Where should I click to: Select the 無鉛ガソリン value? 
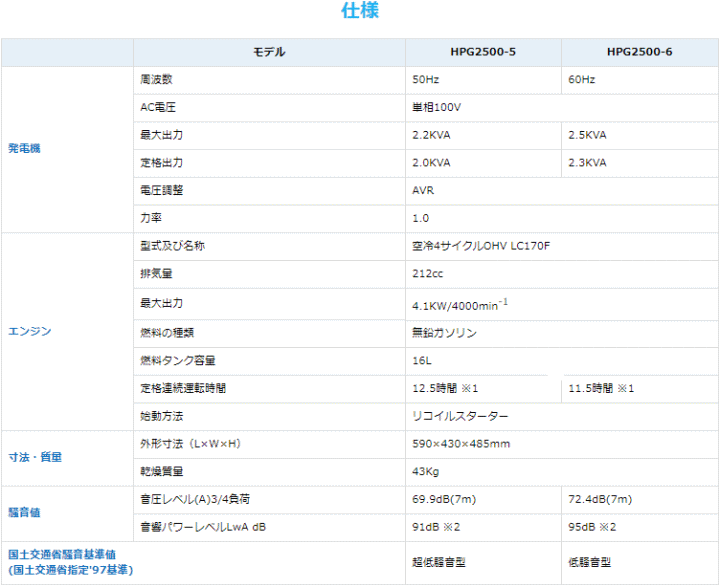tap(444, 333)
